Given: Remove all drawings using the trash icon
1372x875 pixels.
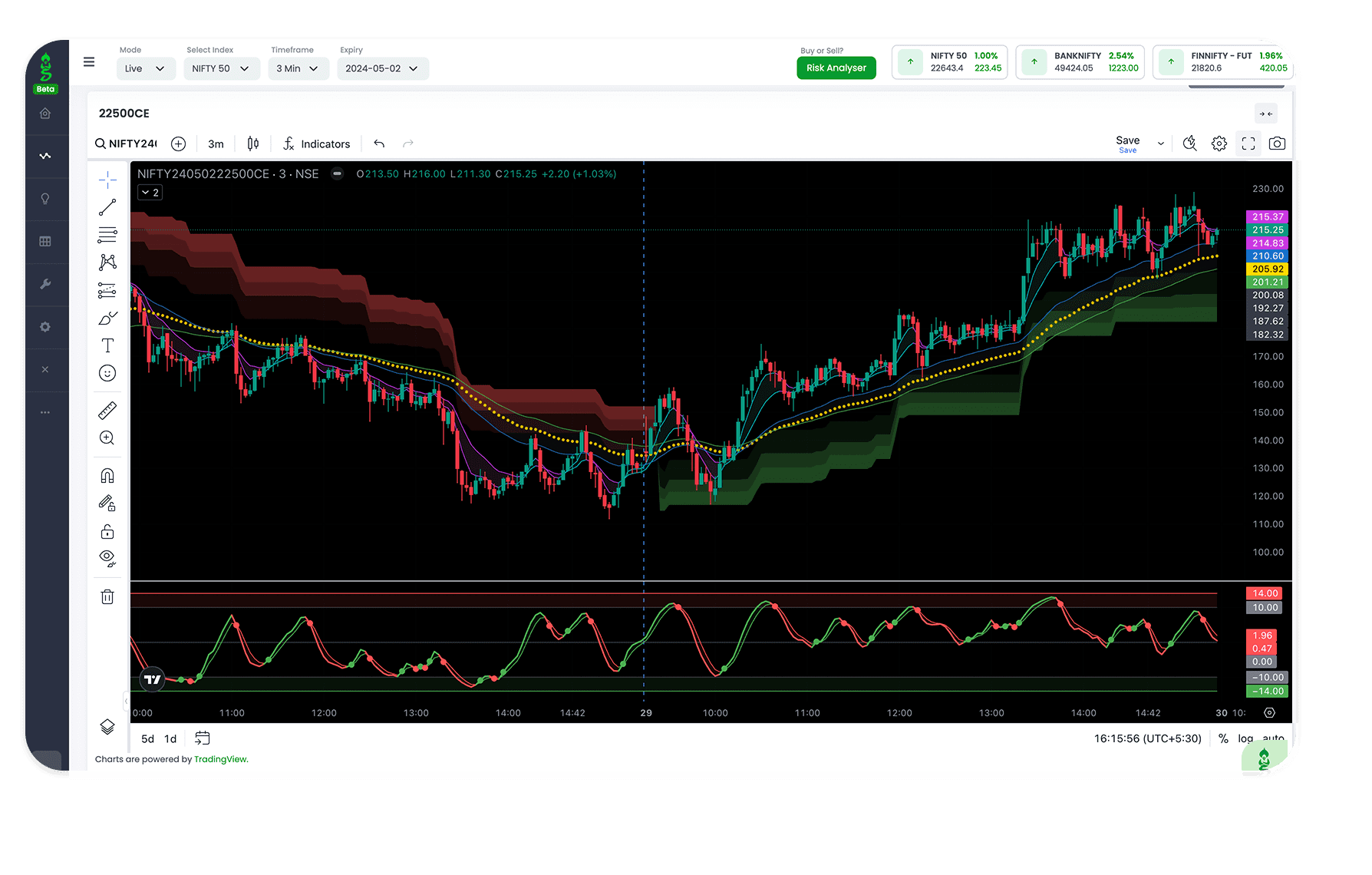Looking at the screenshot, I should point(107,596).
